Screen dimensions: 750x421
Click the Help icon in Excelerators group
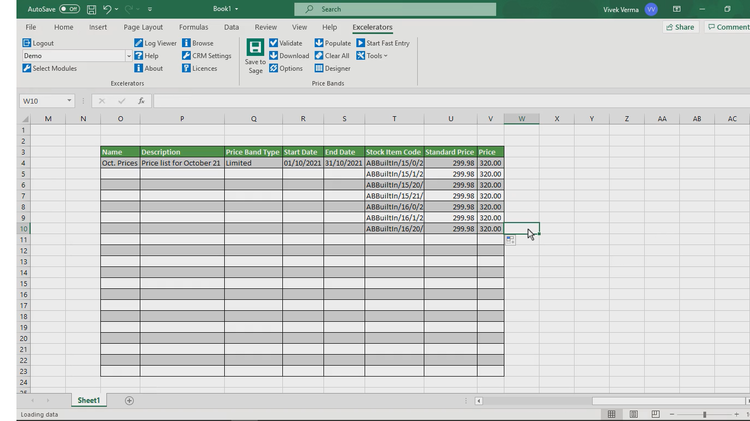[x=138, y=55]
